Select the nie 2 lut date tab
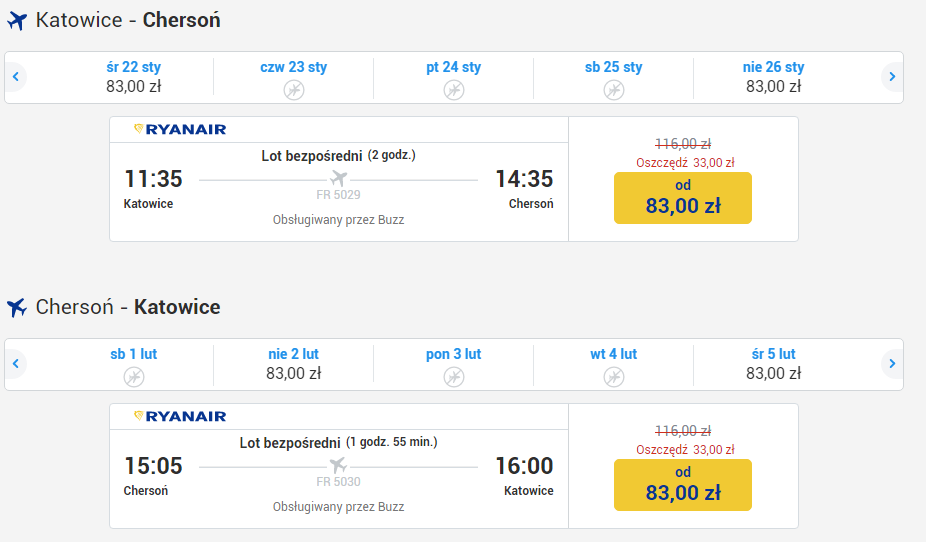The height and width of the screenshot is (542, 926). (x=294, y=364)
